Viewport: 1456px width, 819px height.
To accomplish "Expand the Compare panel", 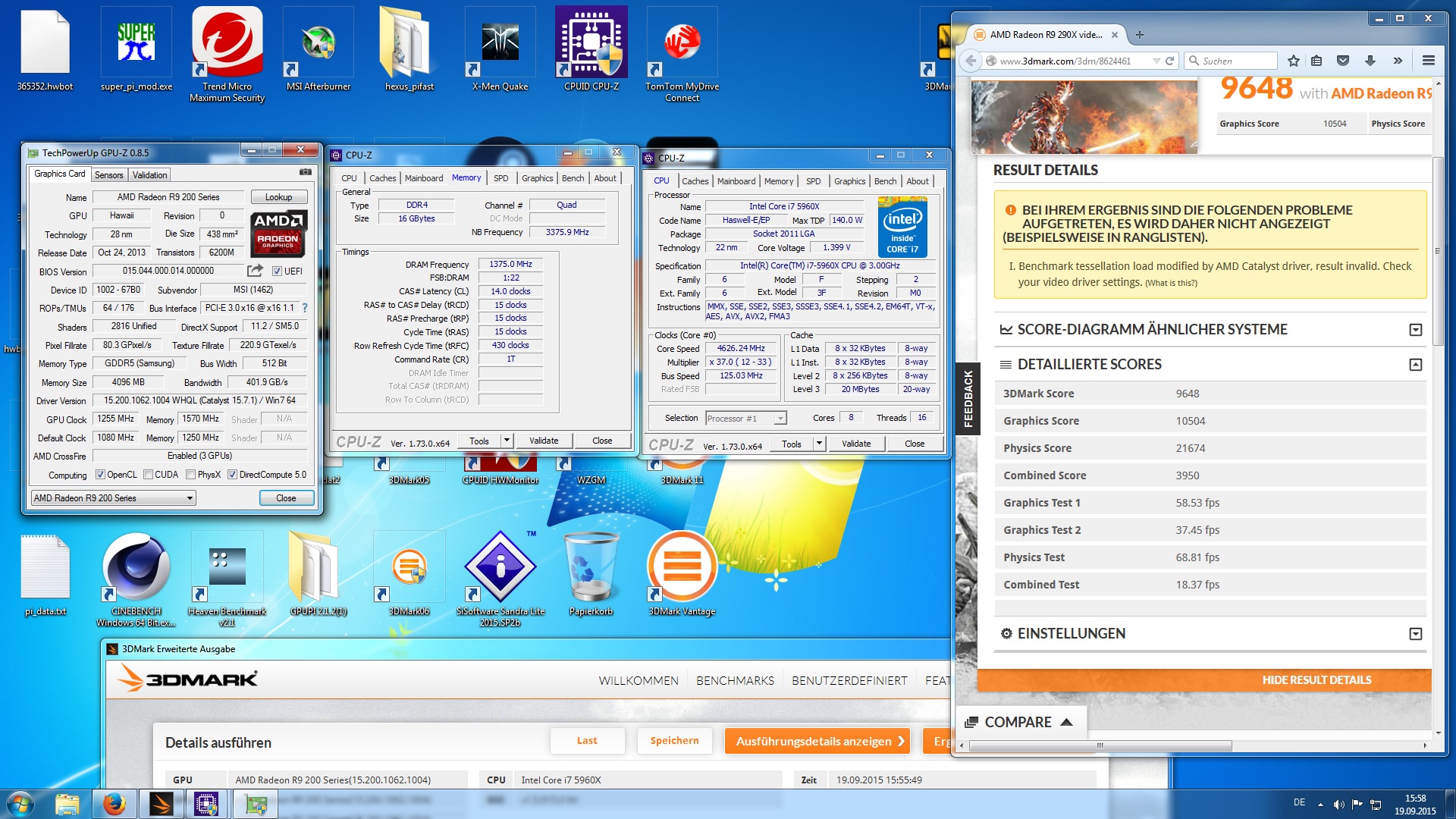I will [1019, 722].
